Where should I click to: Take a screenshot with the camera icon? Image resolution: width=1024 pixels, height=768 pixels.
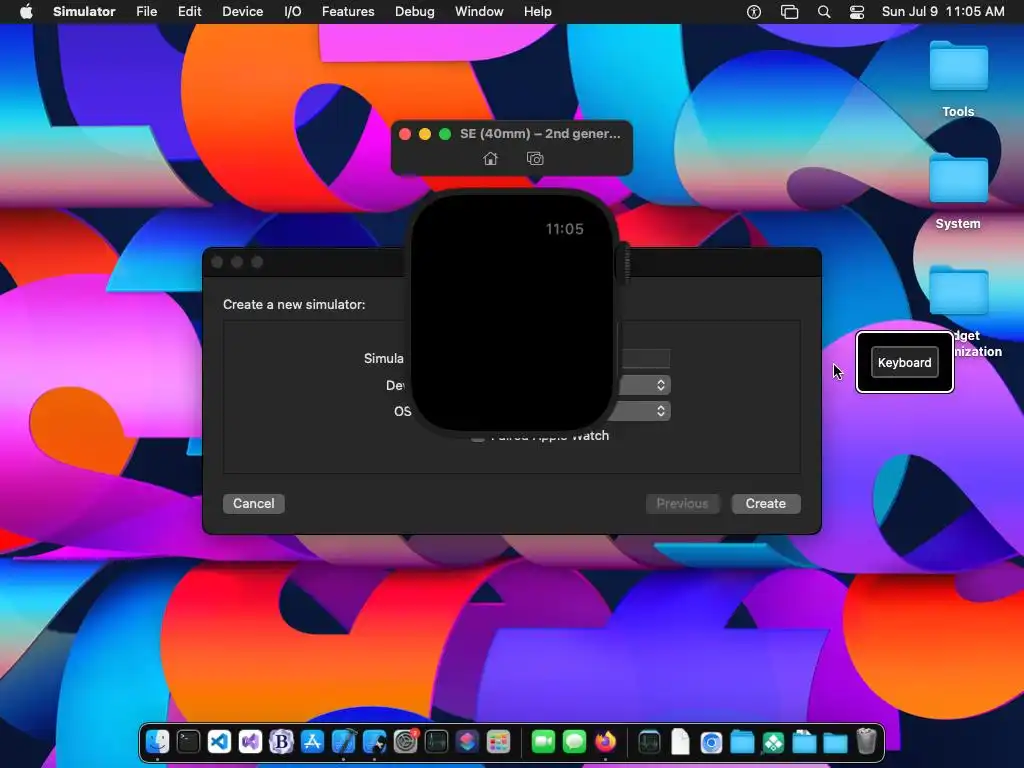(x=535, y=159)
